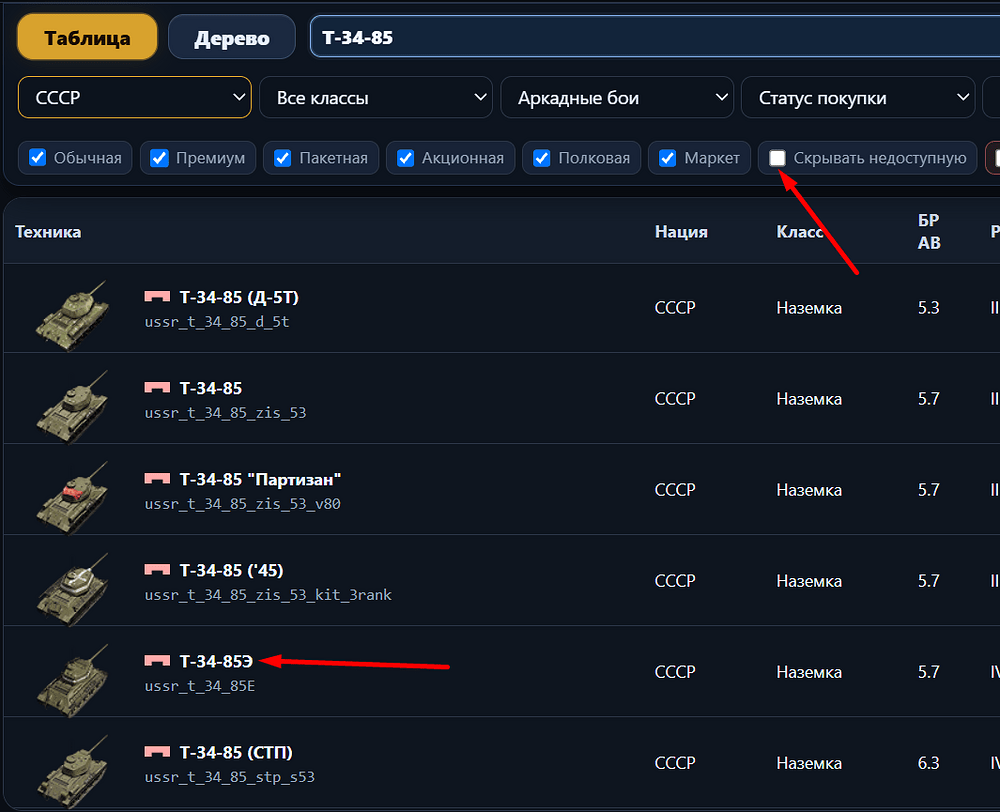Click the search field containing Т-34-85
This screenshot has width=1000, height=812.
[654, 37]
